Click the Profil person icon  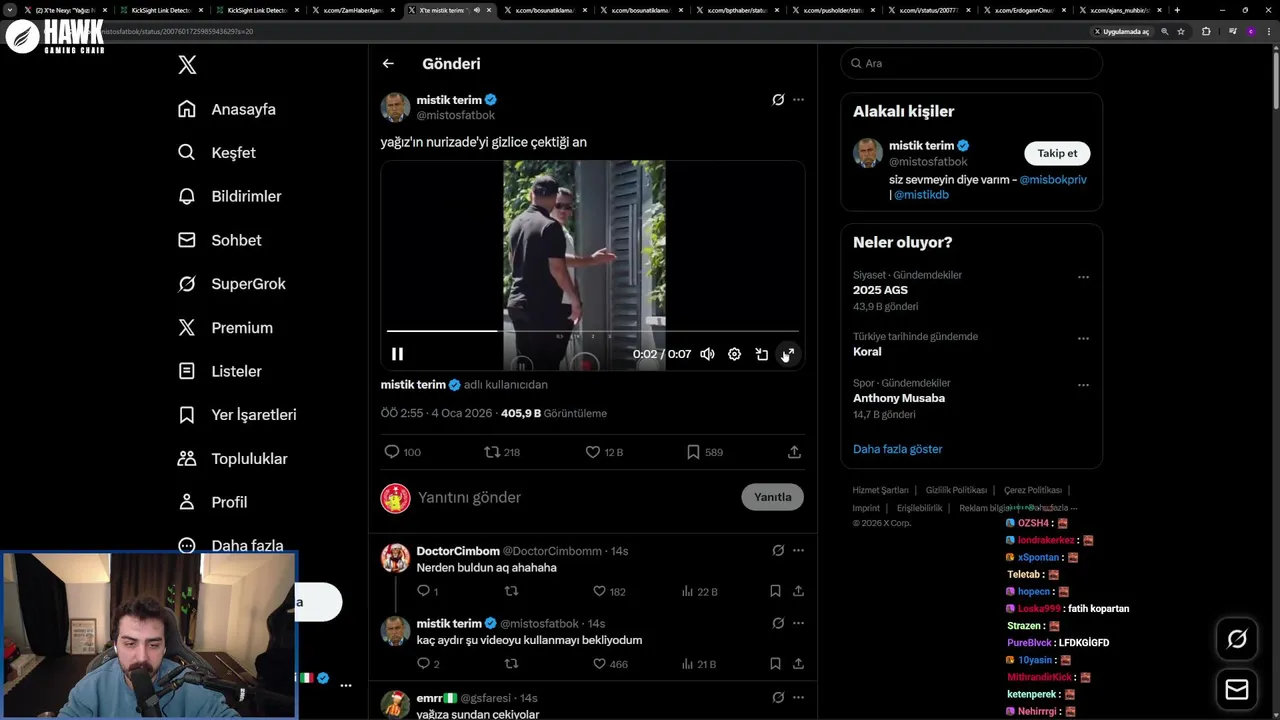click(187, 502)
